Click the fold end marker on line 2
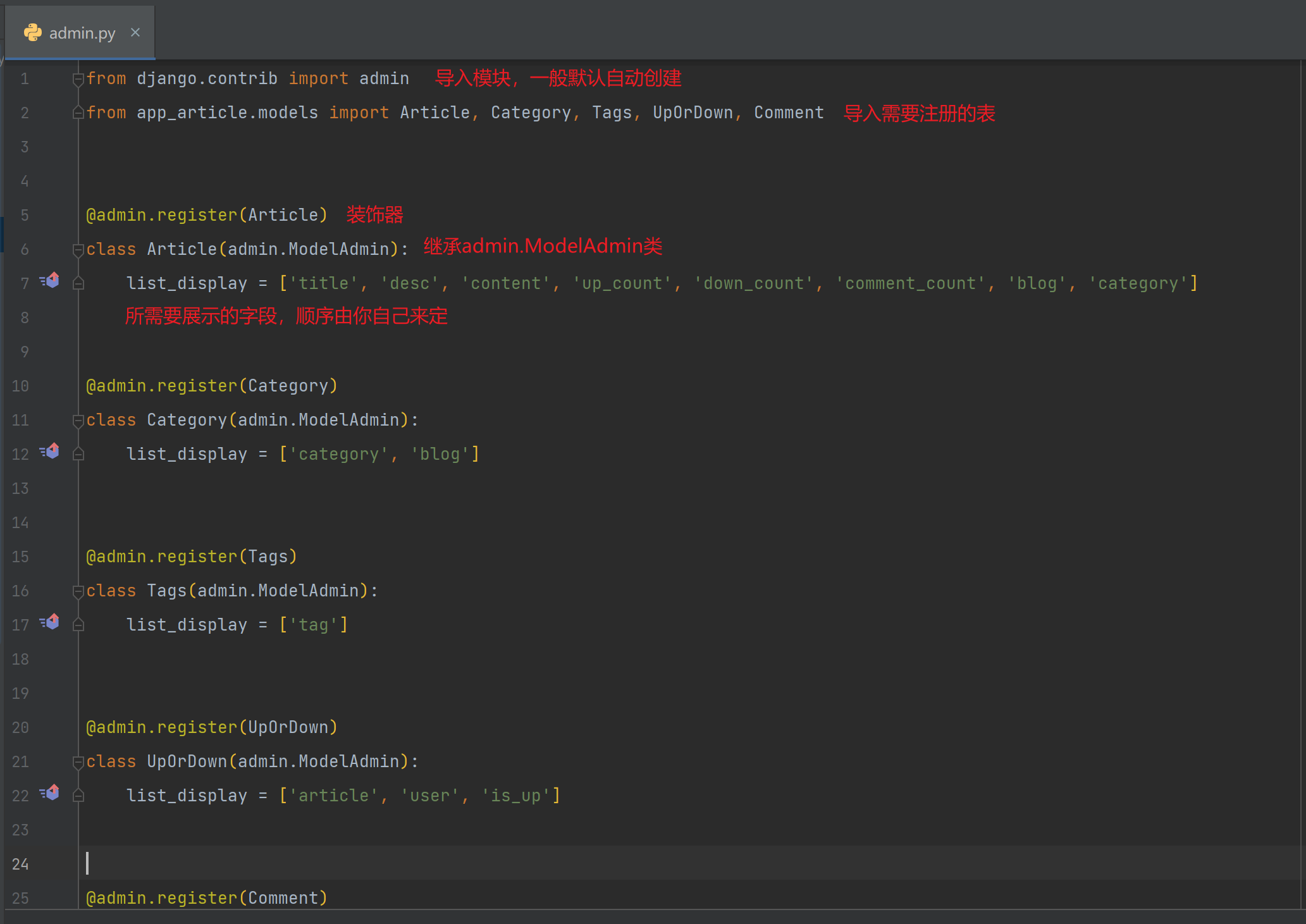Image resolution: width=1306 pixels, height=924 pixels. coord(78,113)
